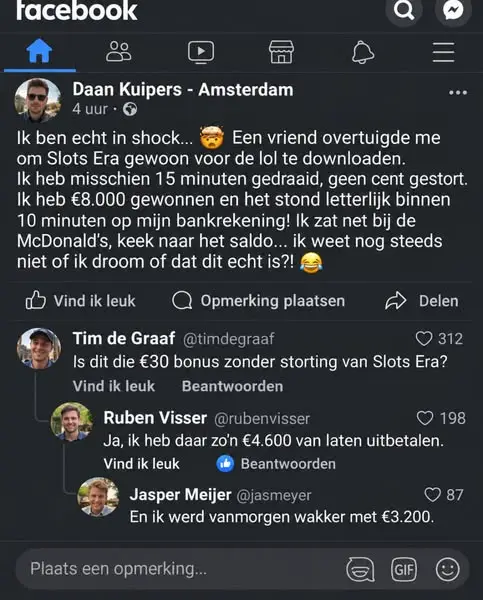Toggle heart on Ruben Visser's comment

coord(424,418)
